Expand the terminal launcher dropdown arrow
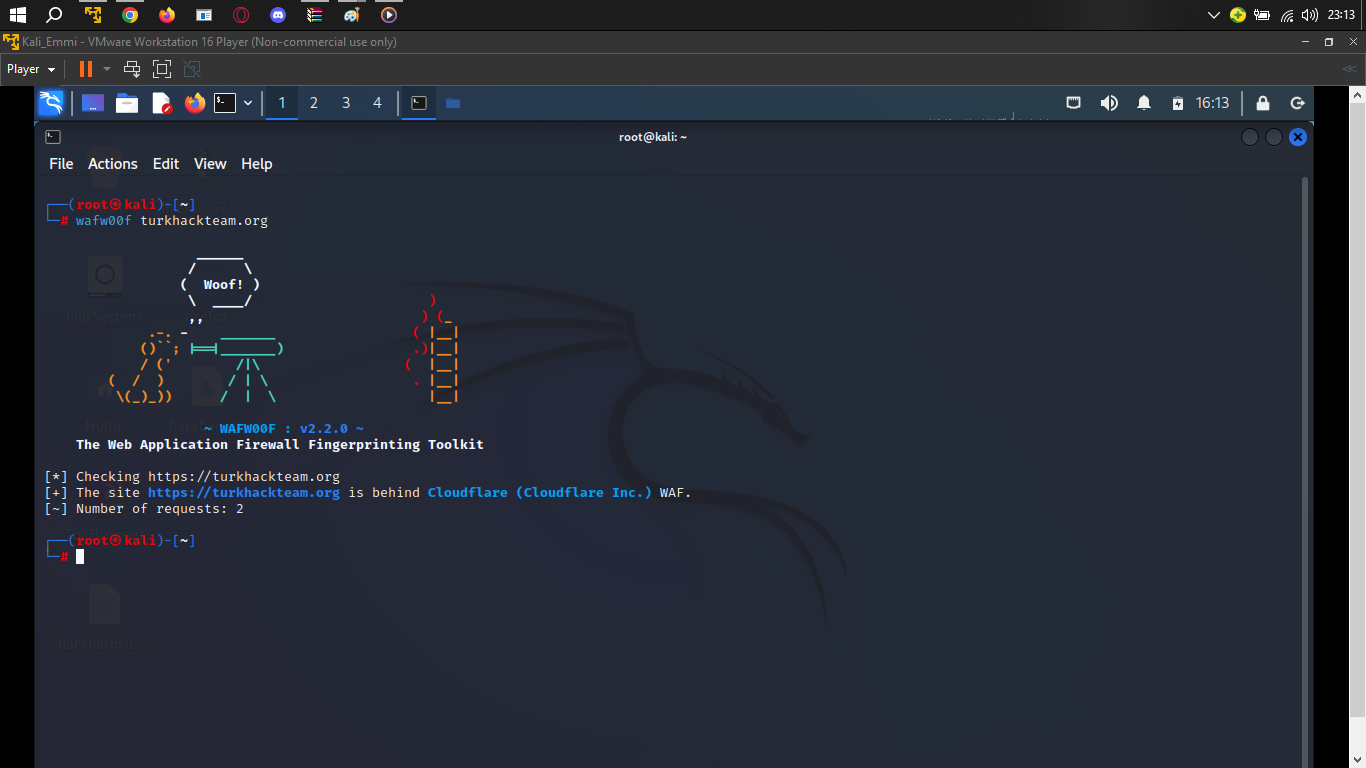This screenshot has height=768, width=1366. (248, 103)
